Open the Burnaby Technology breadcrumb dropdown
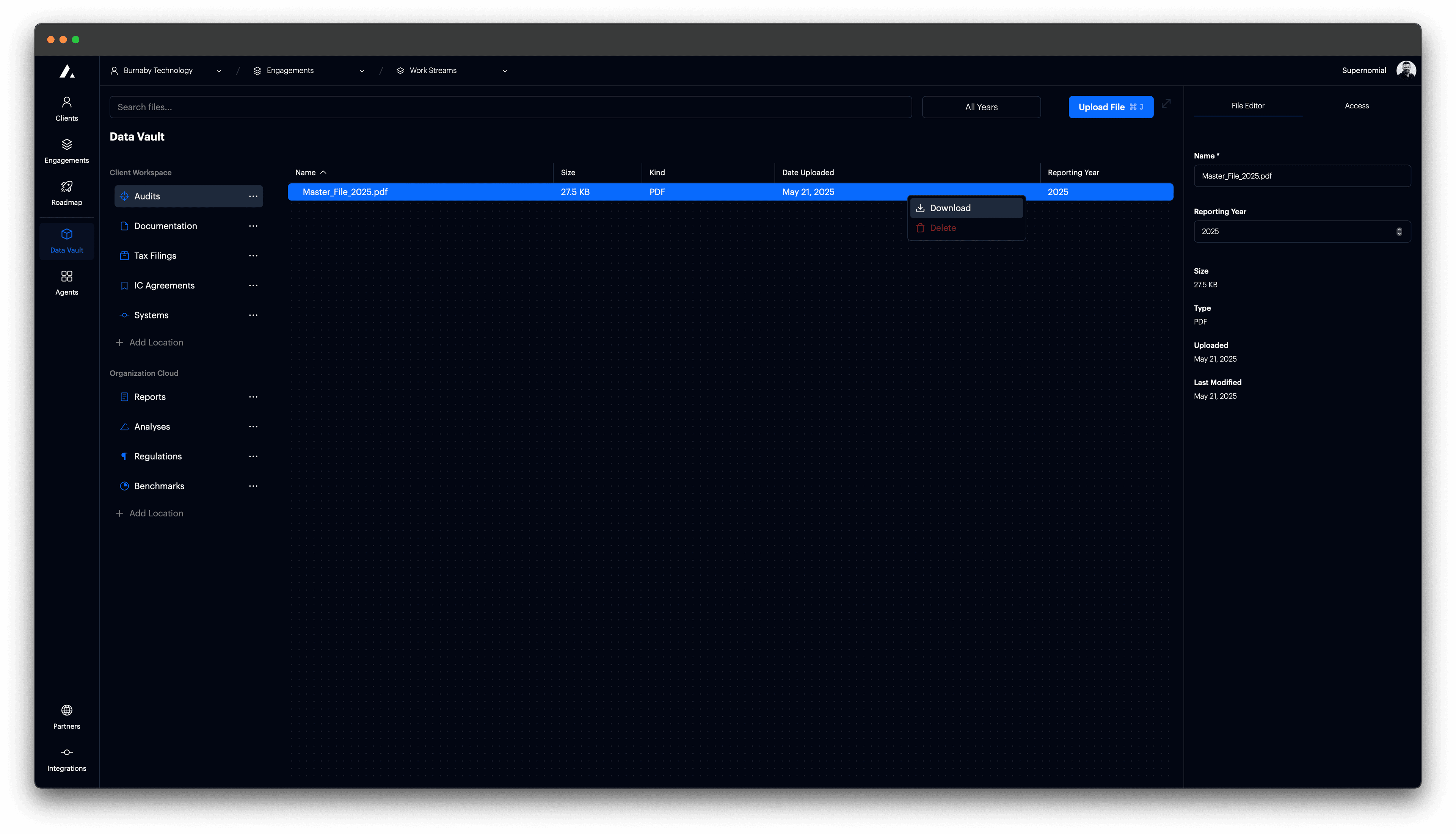Image resolution: width=1456 pixels, height=834 pixels. pos(219,71)
